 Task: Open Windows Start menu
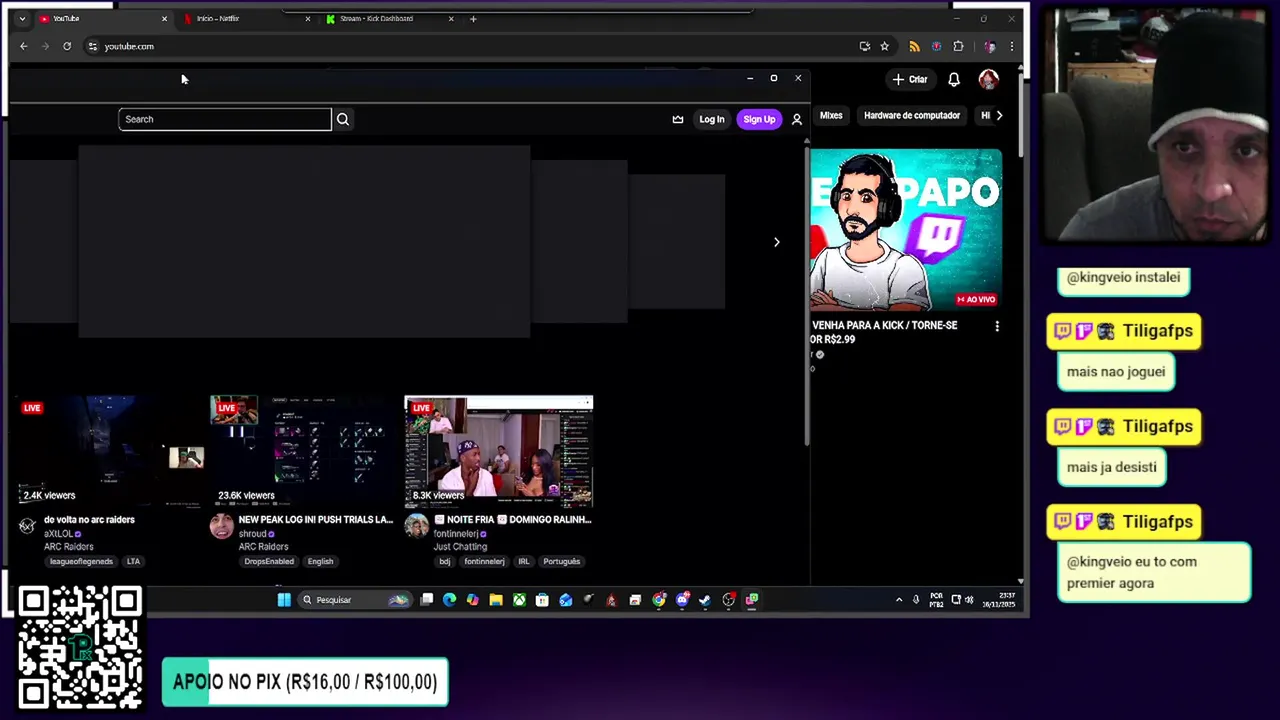[x=284, y=600]
